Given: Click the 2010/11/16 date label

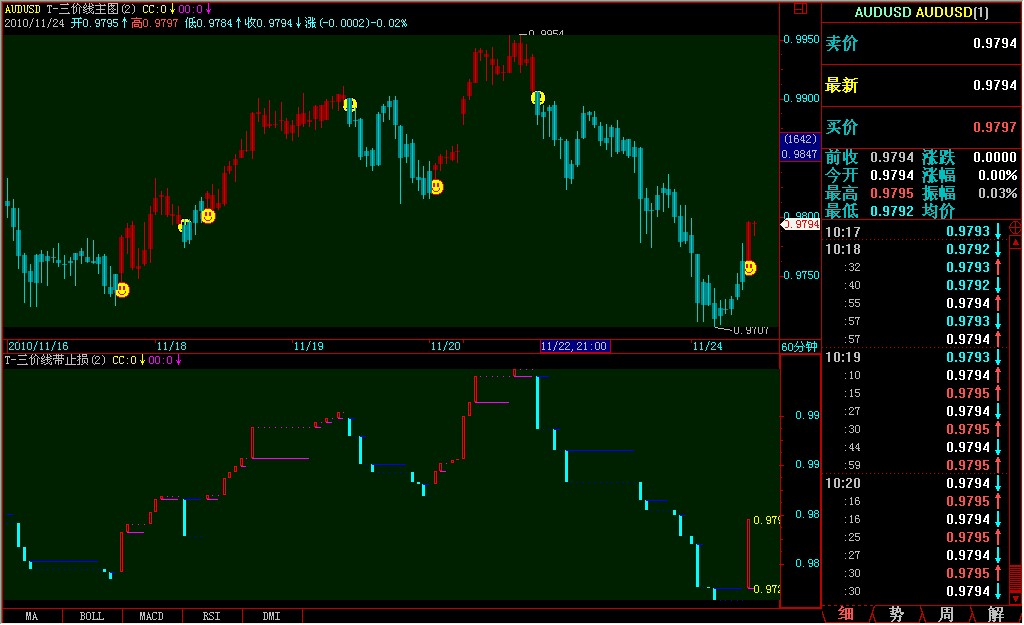Looking at the screenshot, I should tap(38, 347).
